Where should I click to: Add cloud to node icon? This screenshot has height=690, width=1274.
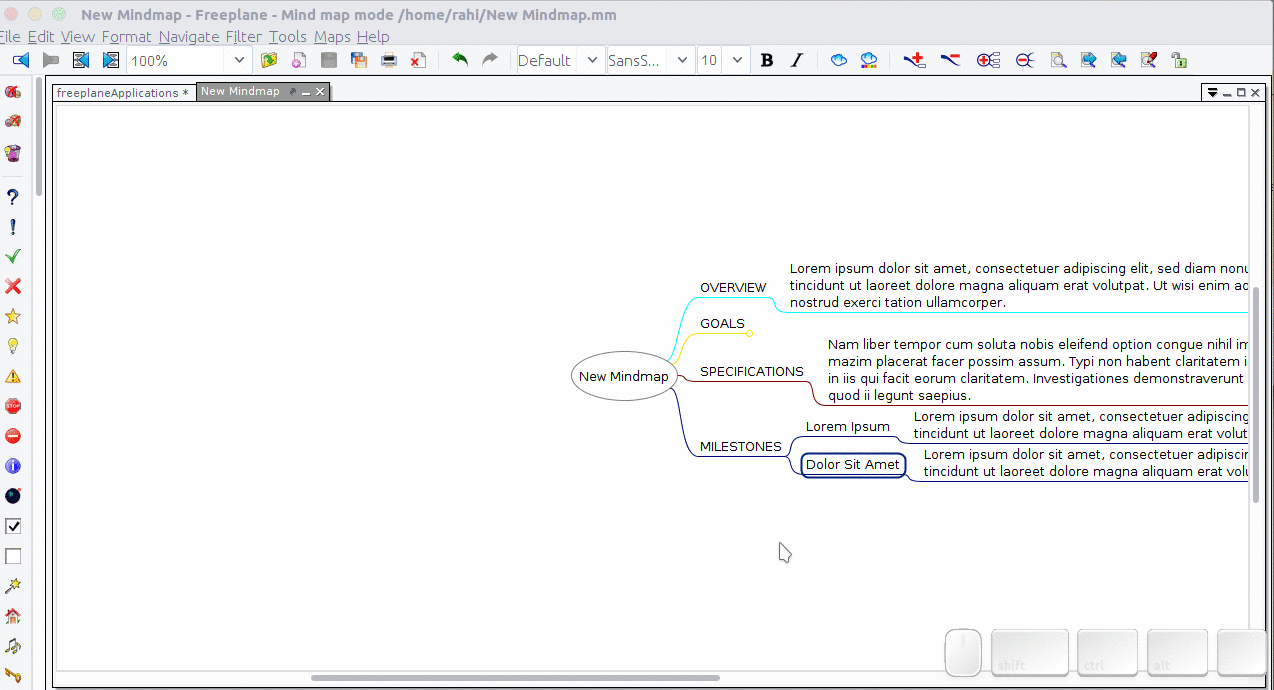click(x=839, y=60)
